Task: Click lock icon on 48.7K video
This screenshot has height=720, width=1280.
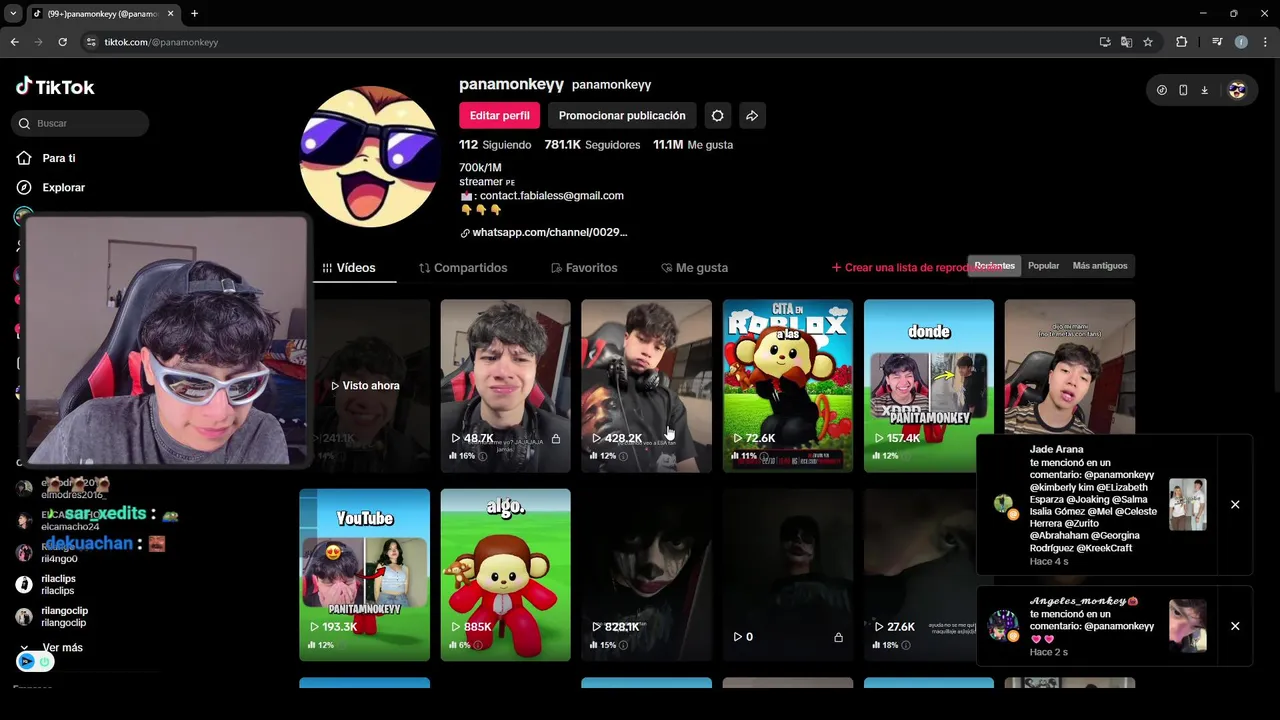Action: coord(556,438)
